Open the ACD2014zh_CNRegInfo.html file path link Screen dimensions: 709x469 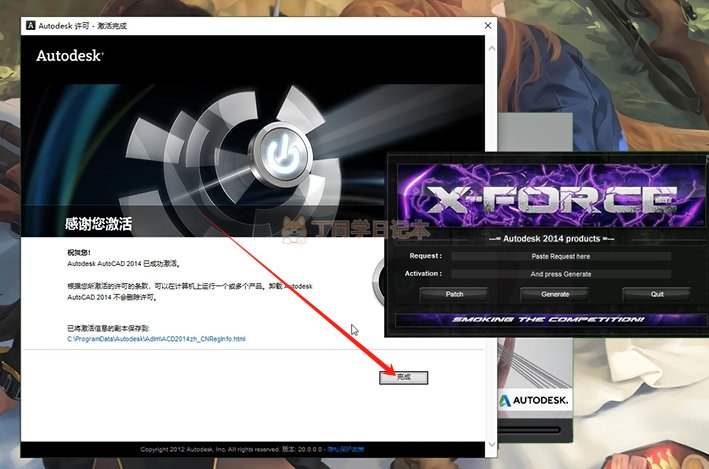[x=156, y=339]
